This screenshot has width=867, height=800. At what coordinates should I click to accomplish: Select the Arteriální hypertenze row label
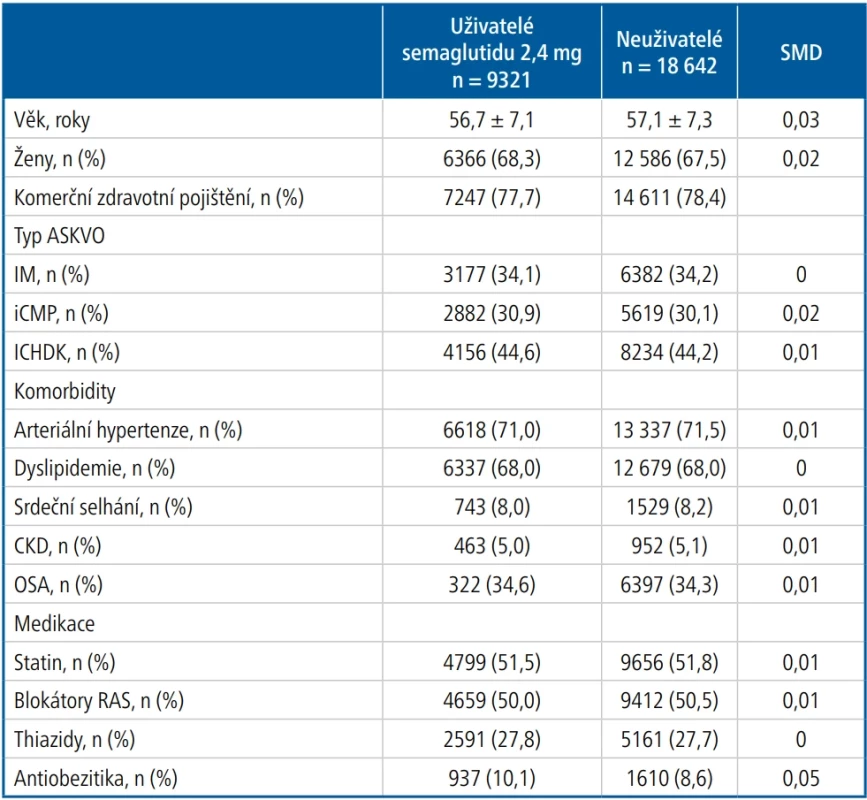coord(128,430)
